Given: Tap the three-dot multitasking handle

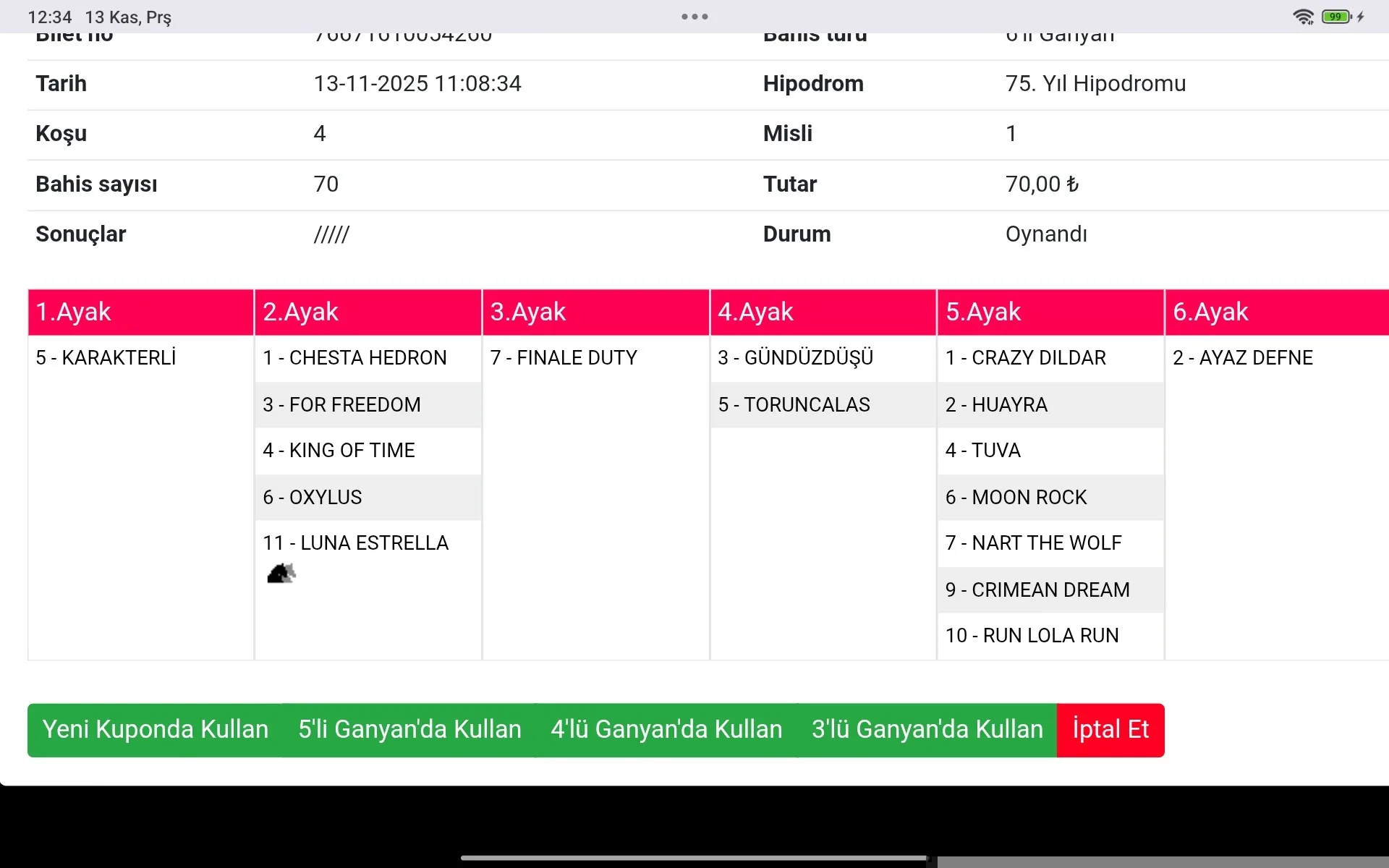Looking at the screenshot, I should pyautogui.click(x=694, y=17).
